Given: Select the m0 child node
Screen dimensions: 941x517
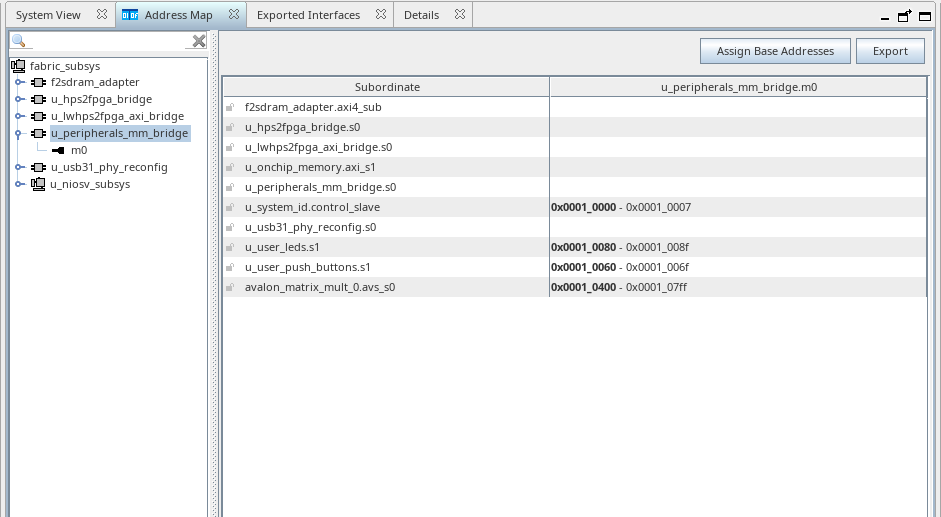Looking at the screenshot, I should pyautogui.click(x=79, y=150).
